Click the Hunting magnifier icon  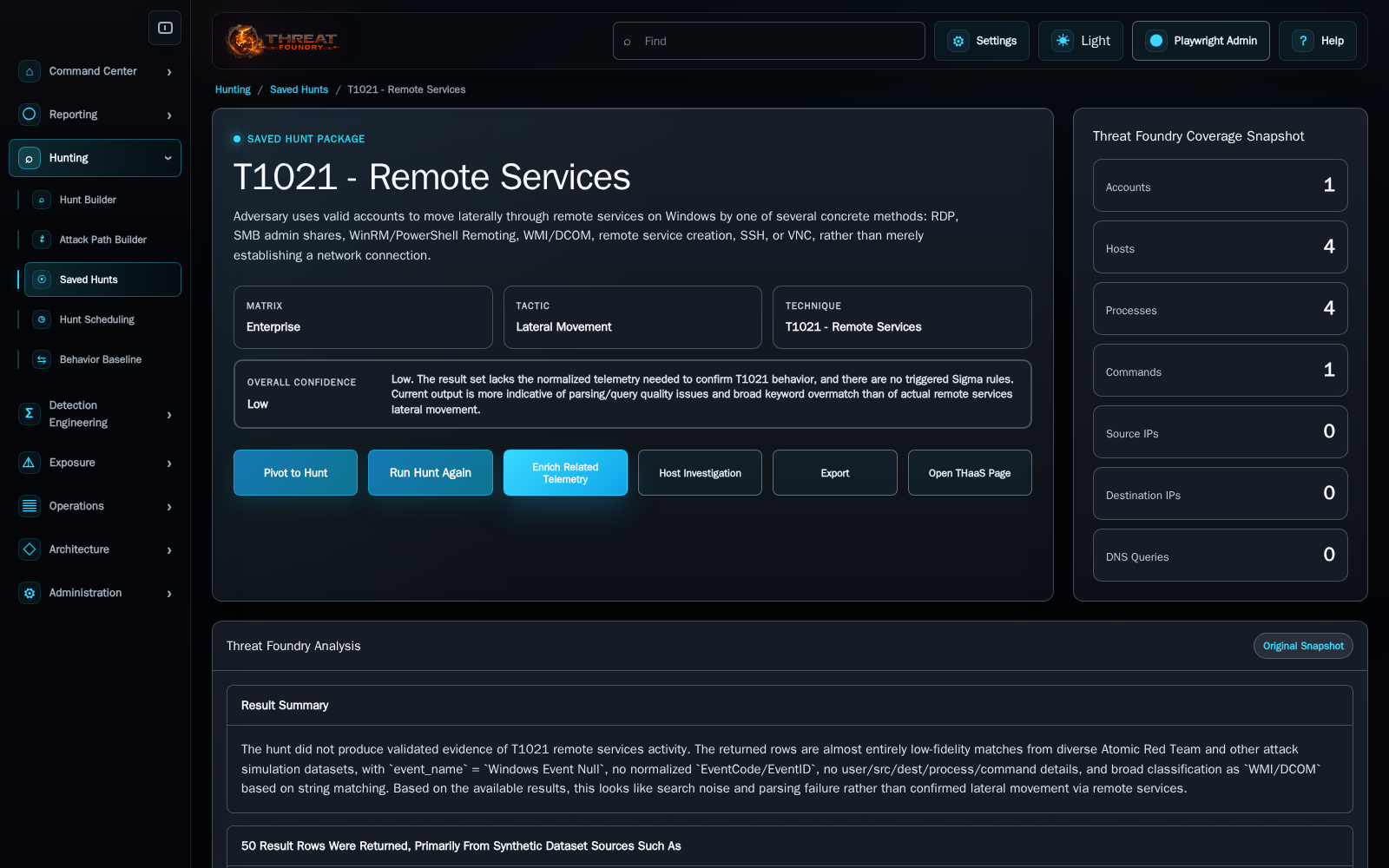point(30,158)
